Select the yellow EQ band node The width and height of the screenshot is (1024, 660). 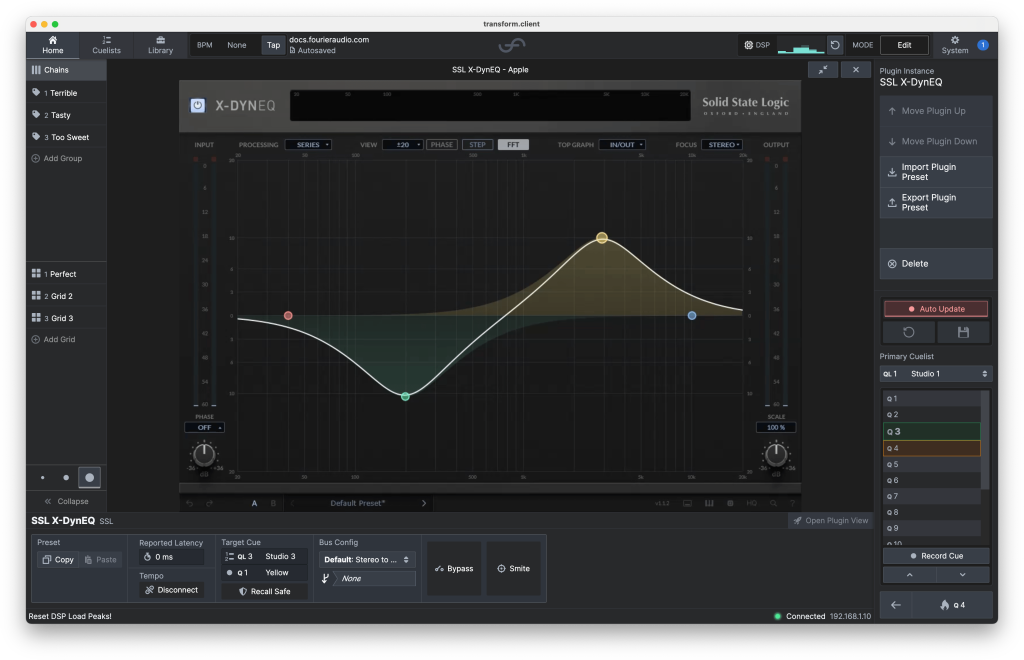coord(602,238)
